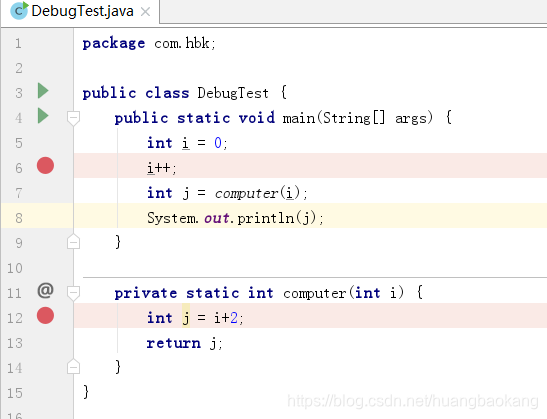Screen dimensions: 547x419
Task: Run class DebugTest from the line 3 gutter arrow
Action: [43, 91]
